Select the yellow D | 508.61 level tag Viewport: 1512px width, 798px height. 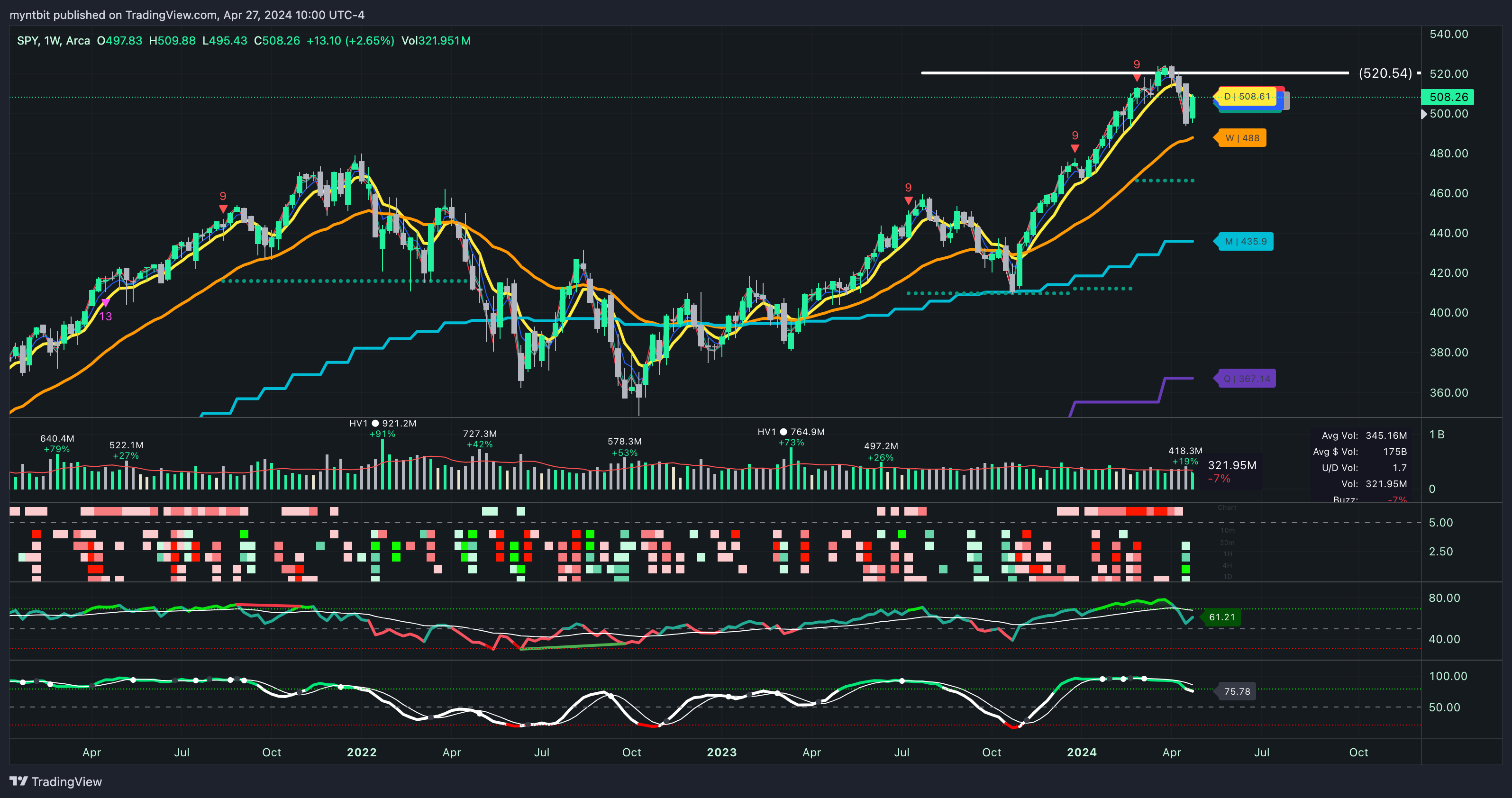pyautogui.click(x=1246, y=97)
